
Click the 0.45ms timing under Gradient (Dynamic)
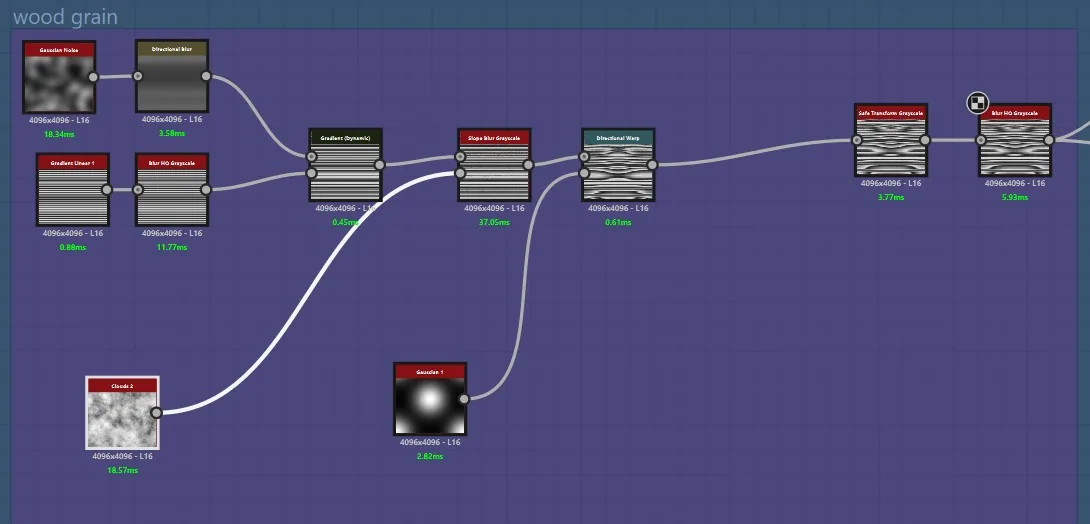pyautogui.click(x=345, y=222)
